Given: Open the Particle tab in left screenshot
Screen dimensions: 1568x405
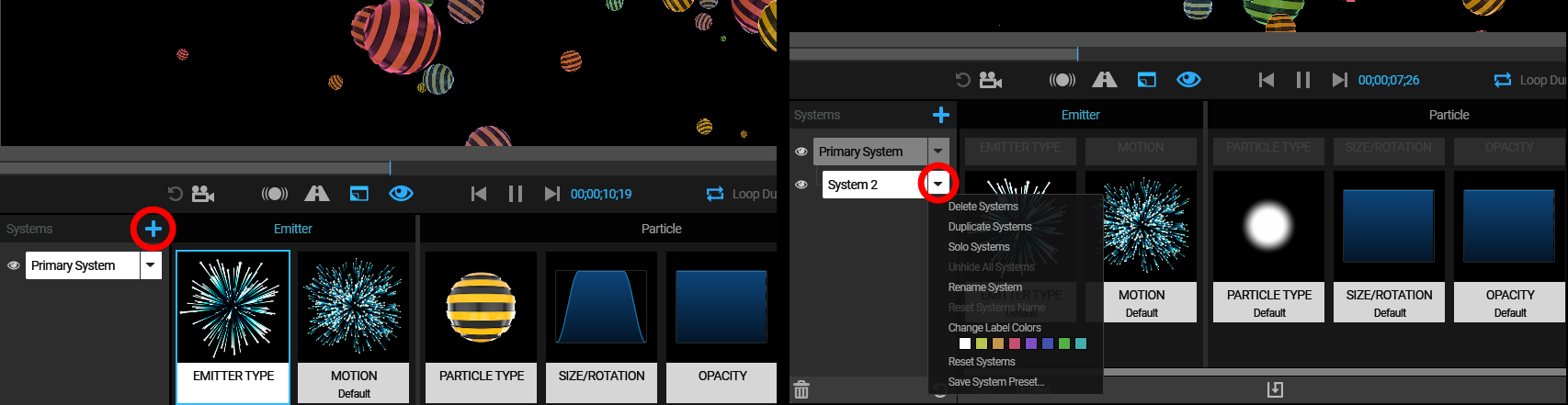Looking at the screenshot, I should pyautogui.click(x=662, y=229).
